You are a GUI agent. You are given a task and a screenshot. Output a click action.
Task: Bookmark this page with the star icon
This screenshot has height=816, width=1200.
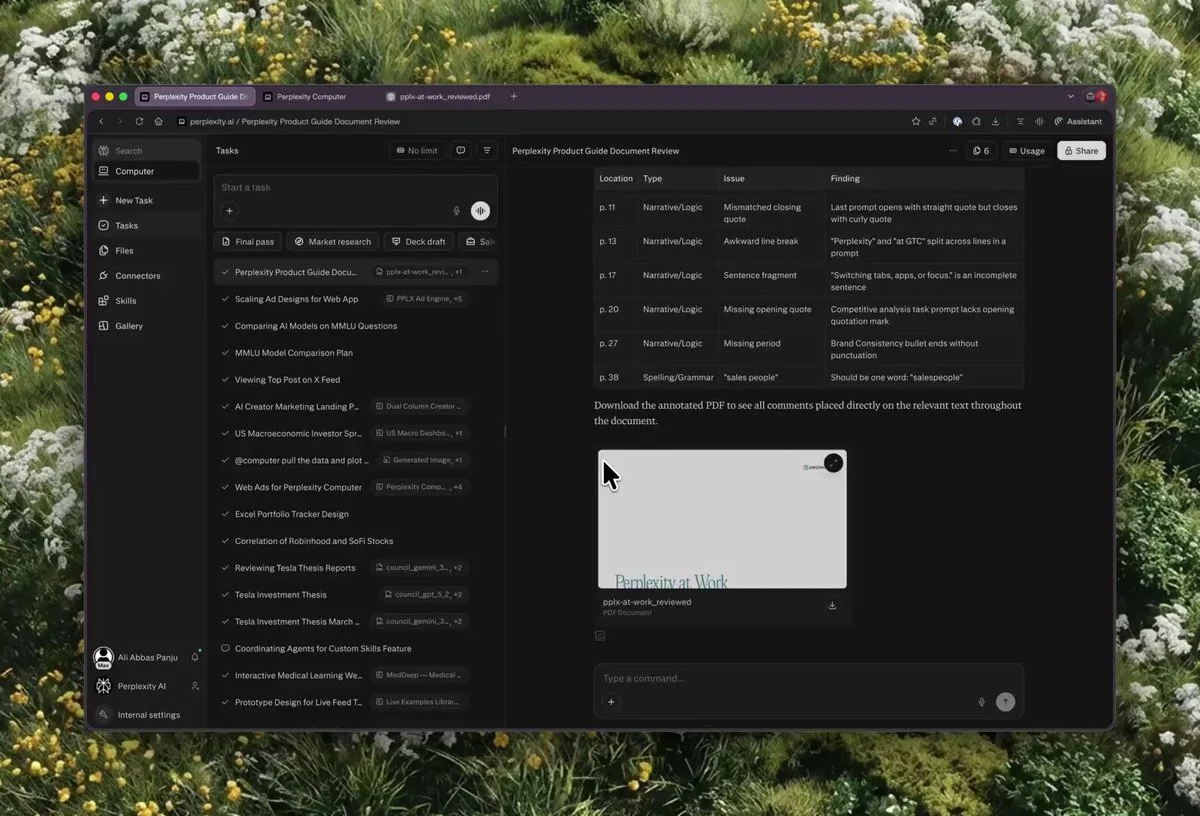[915, 122]
